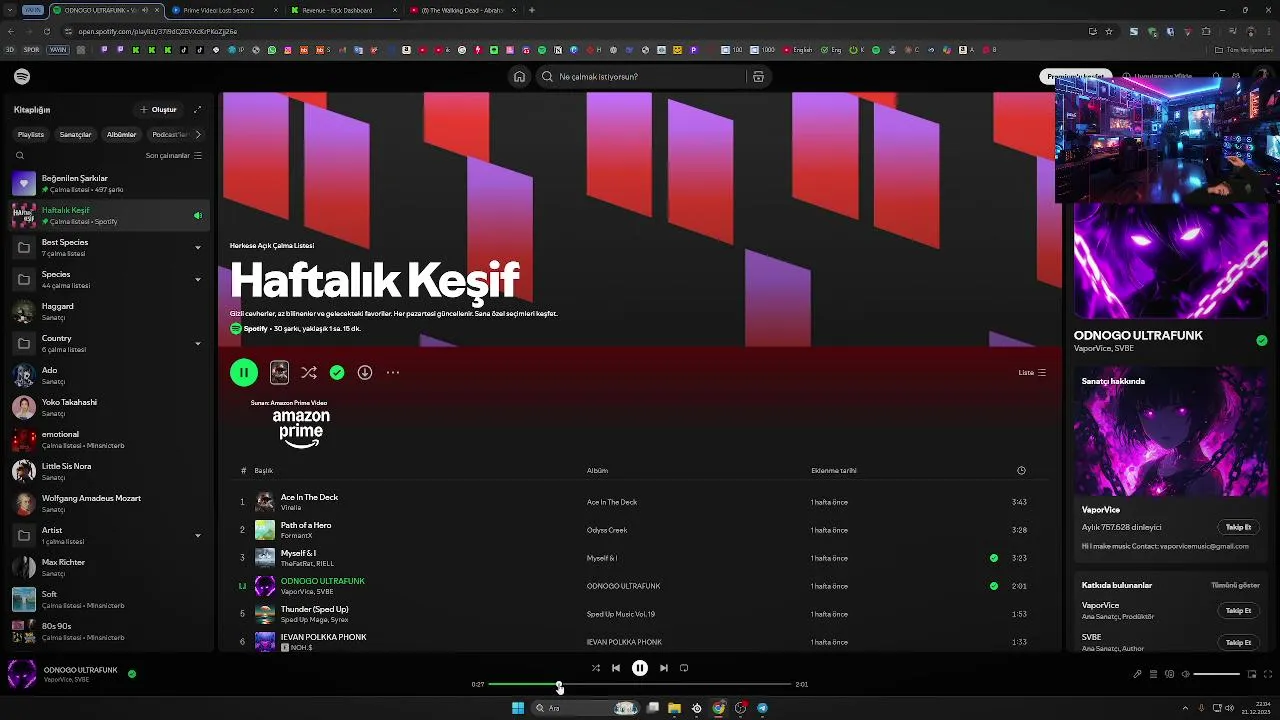This screenshot has width=1280, height=720.
Task: Open the playlist more options ellipsis
Action: pyautogui.click(x=393, y=373)
